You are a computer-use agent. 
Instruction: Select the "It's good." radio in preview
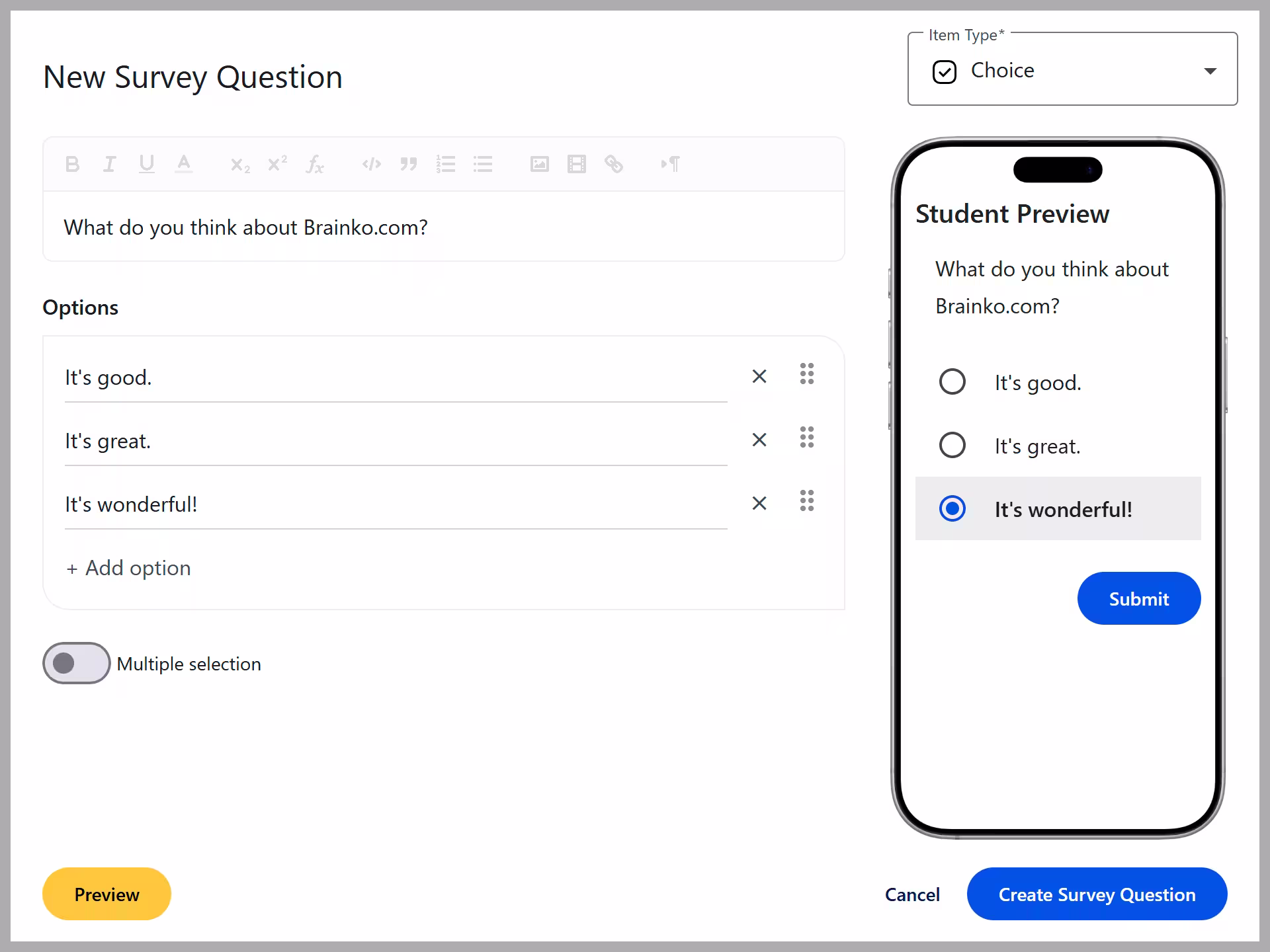[952, 382]
